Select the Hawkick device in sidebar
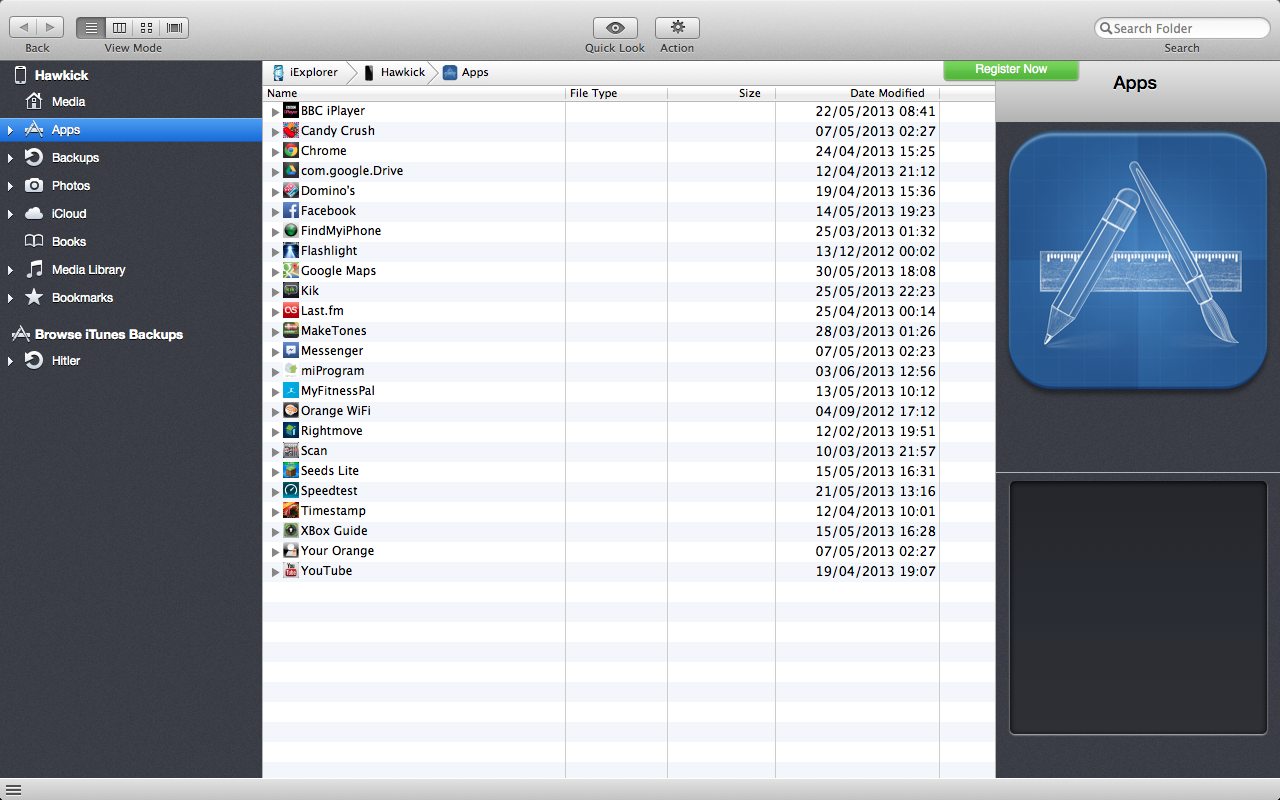The height and width of the screenshot is (800, 1280). pos(61,75)
